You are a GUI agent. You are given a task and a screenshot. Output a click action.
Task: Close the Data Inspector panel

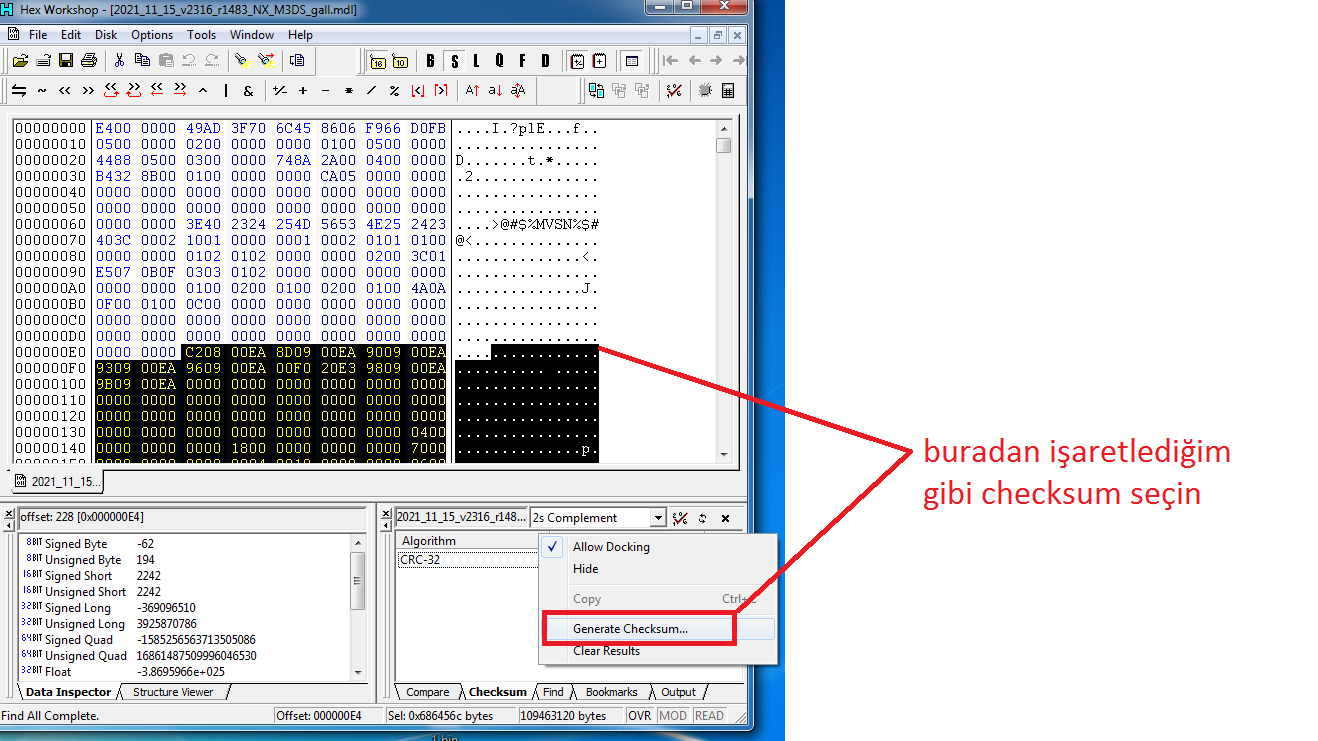click(x=10, y=513)
